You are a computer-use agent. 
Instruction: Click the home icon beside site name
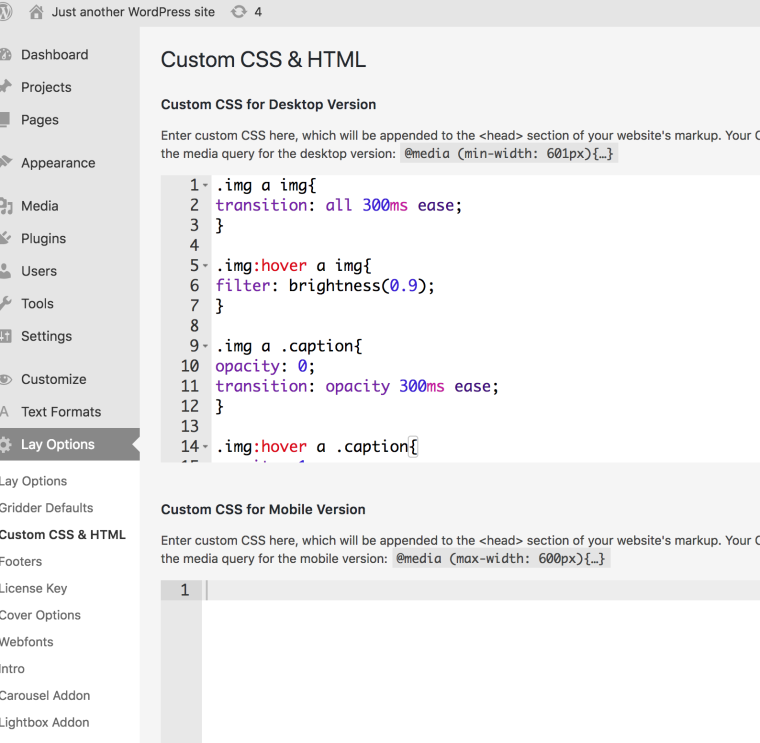tap(36, 12)
